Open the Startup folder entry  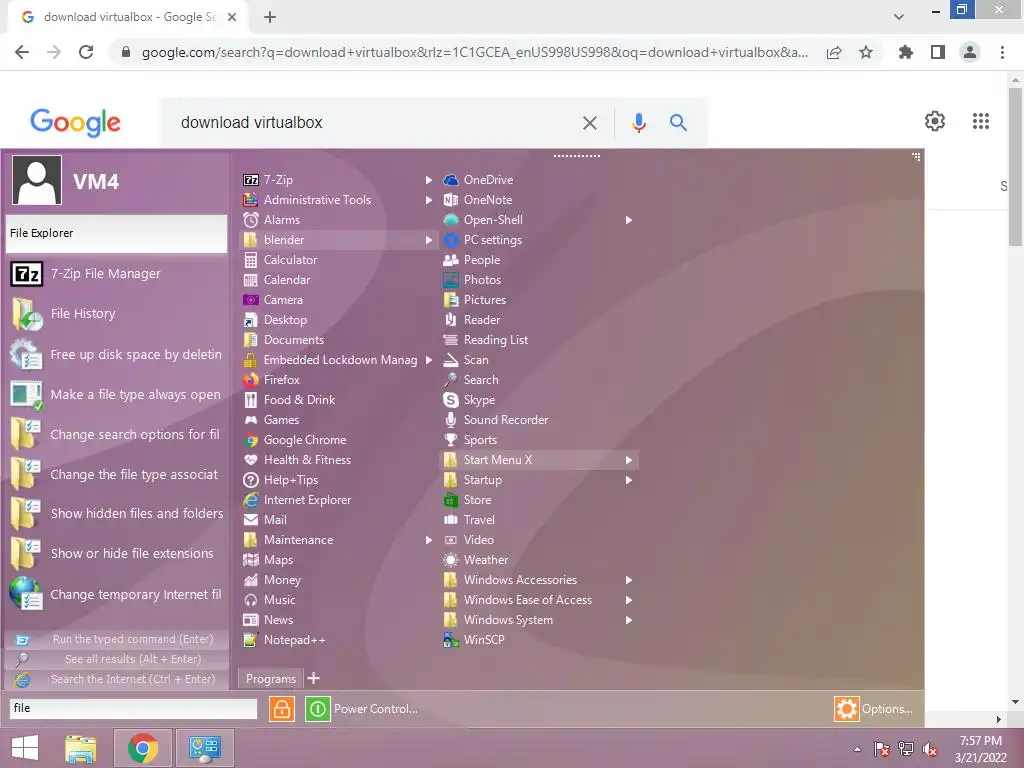pyautogui.click(x=539, y=480)
